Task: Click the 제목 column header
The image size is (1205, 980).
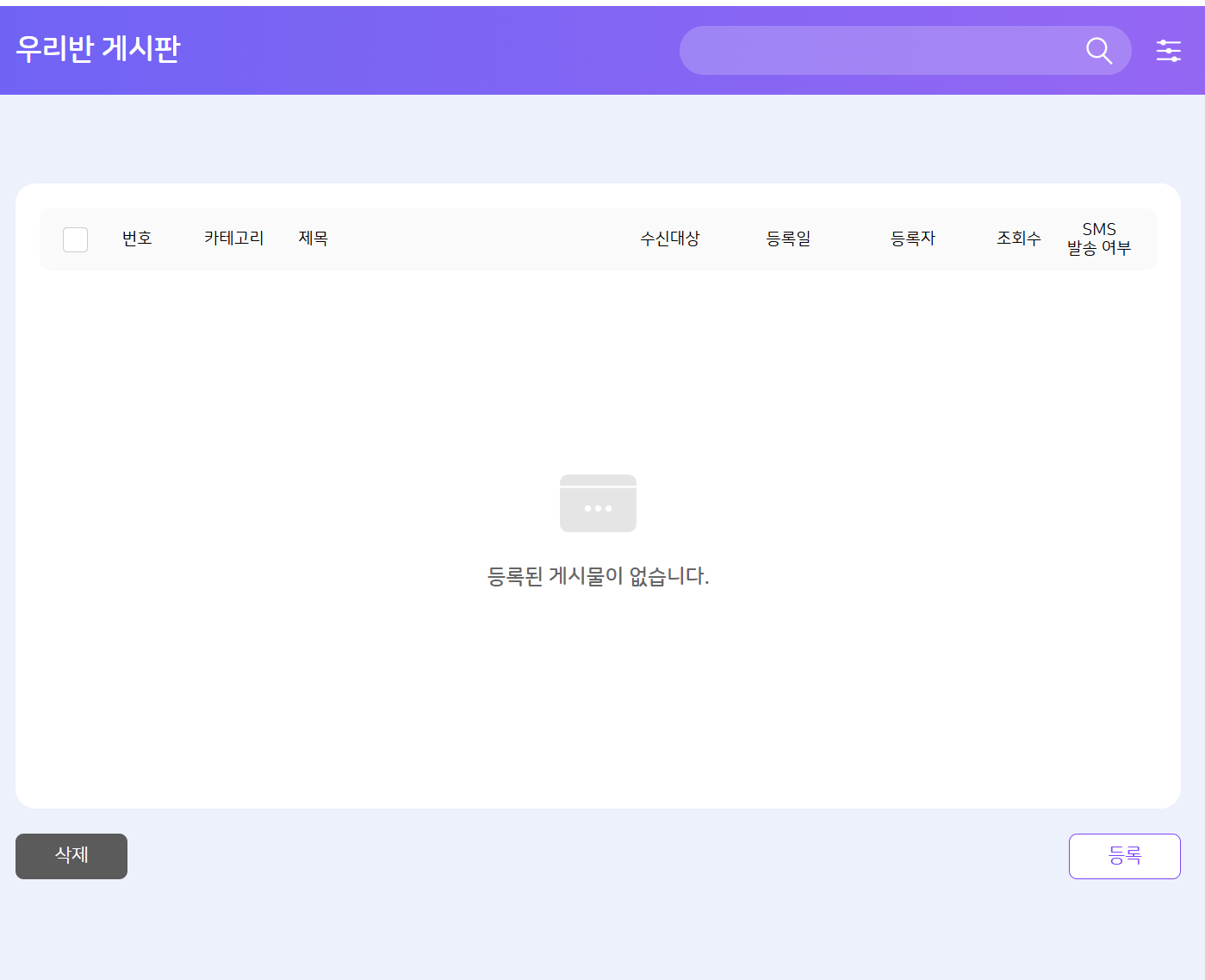Action: point(313,239)
